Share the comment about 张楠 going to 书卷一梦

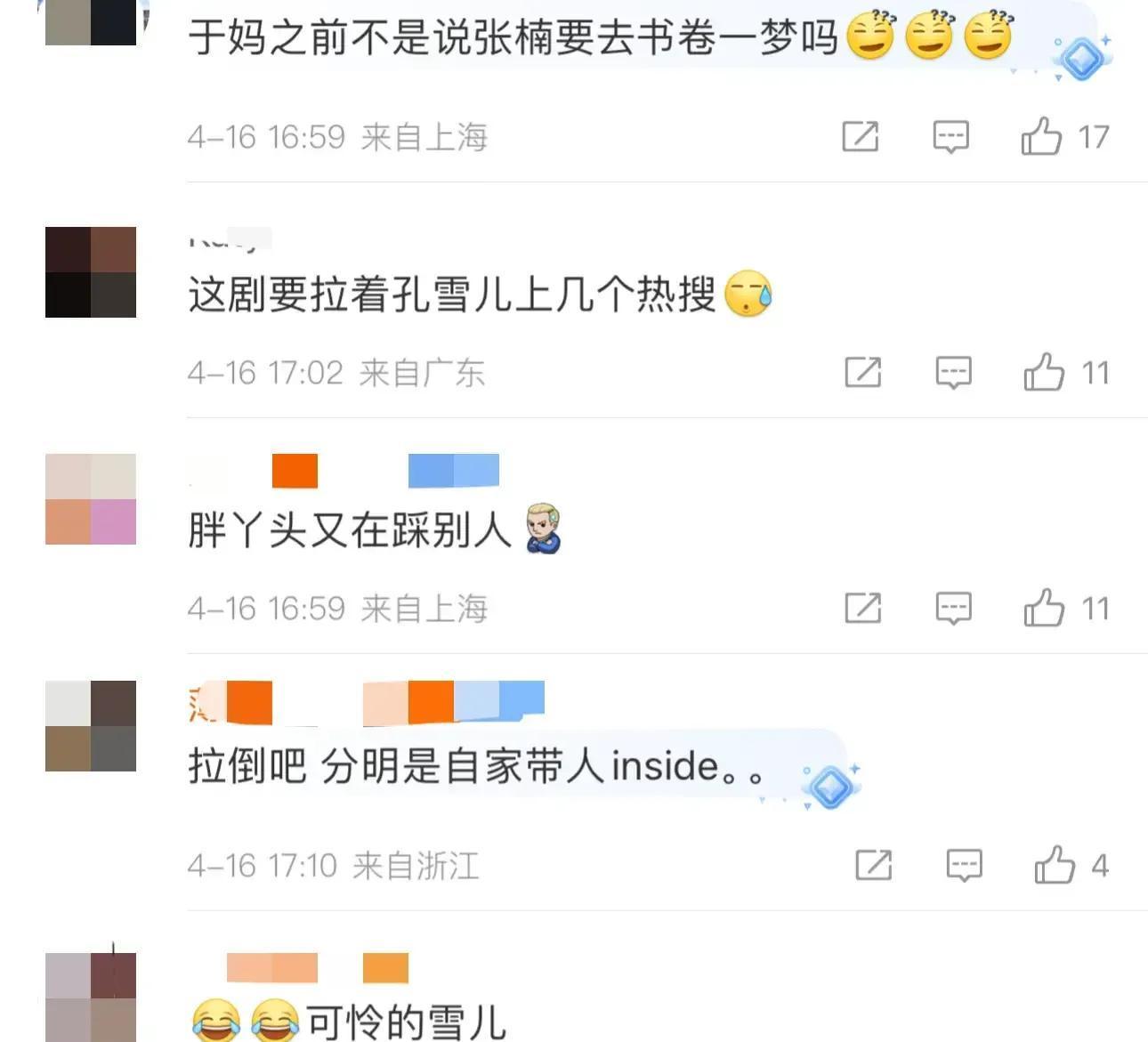click(x=861, y=137)
